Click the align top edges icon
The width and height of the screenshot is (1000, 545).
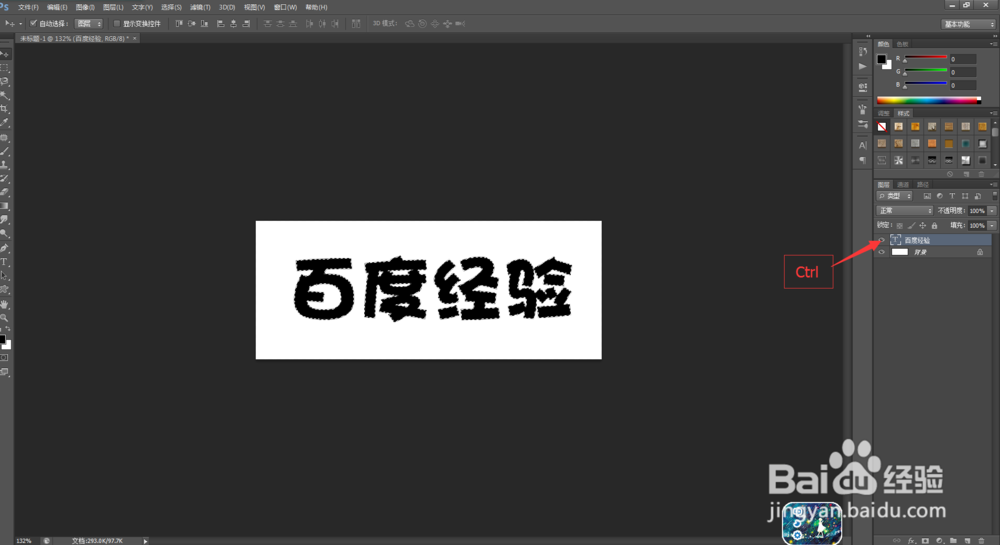(179, 24)
